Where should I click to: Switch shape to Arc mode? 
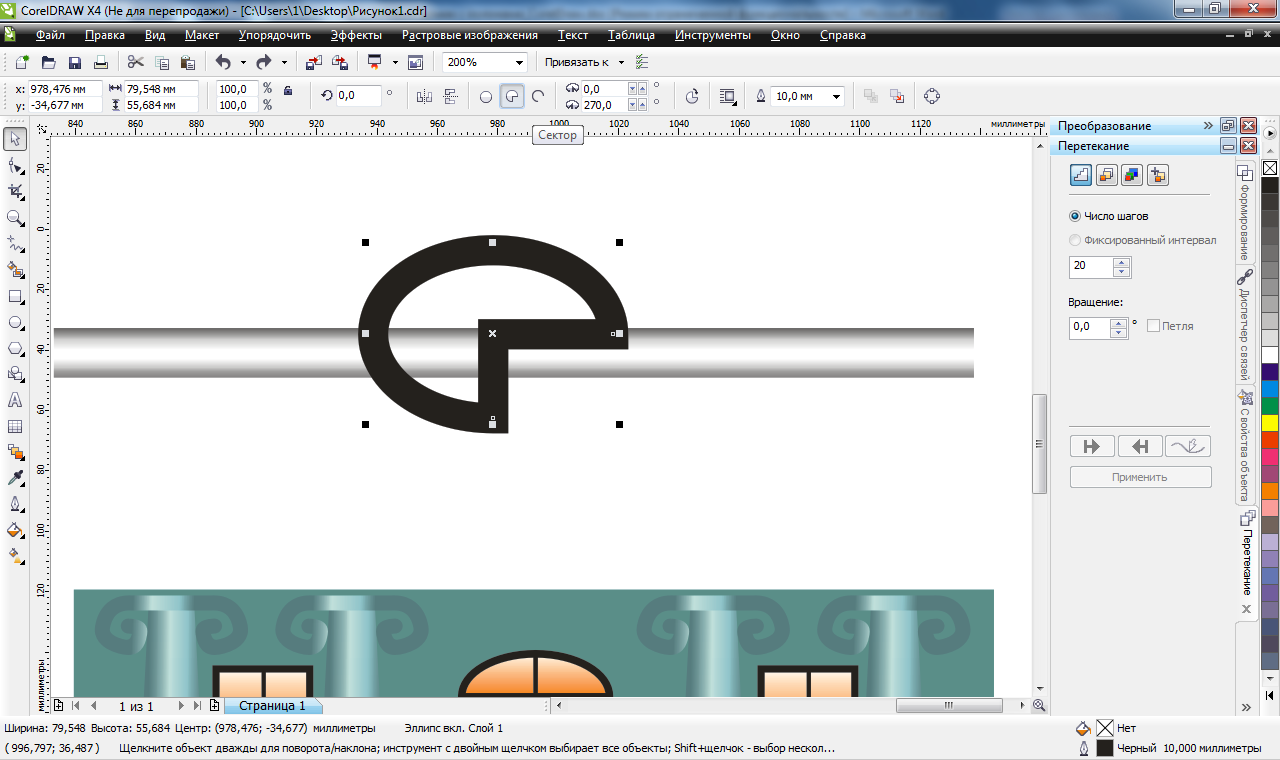pos(538,96)
